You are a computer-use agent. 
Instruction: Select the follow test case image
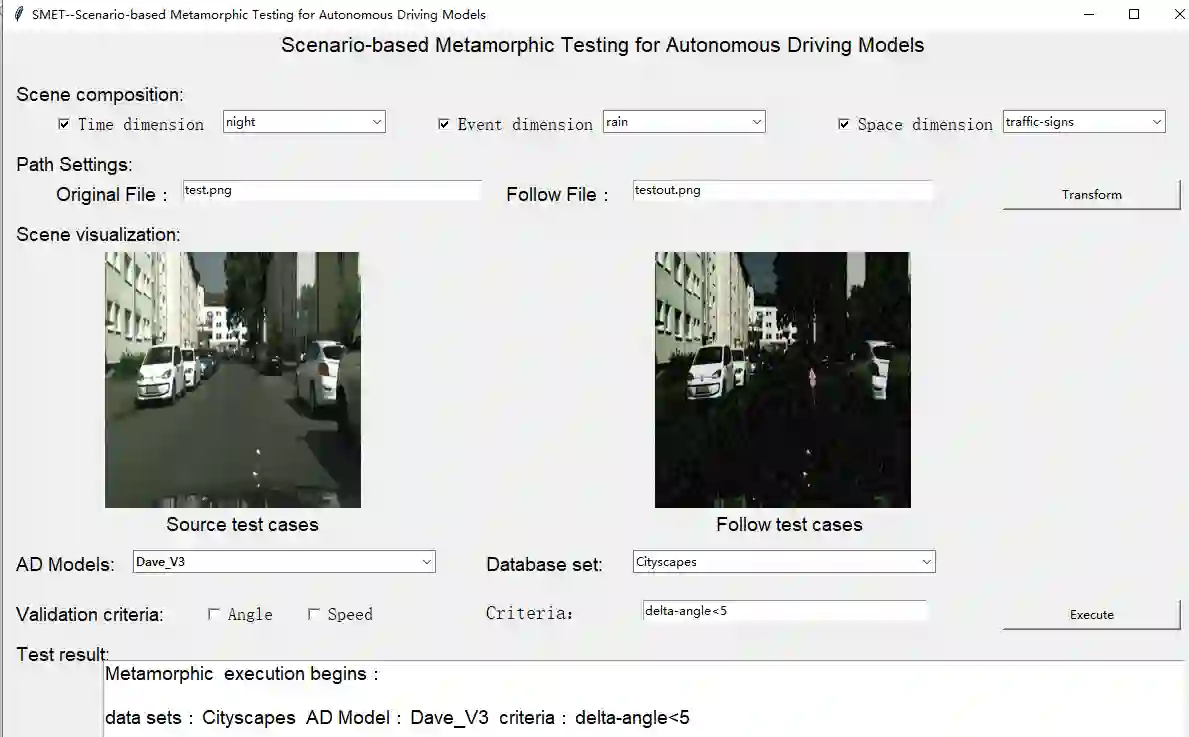[783, 380]
